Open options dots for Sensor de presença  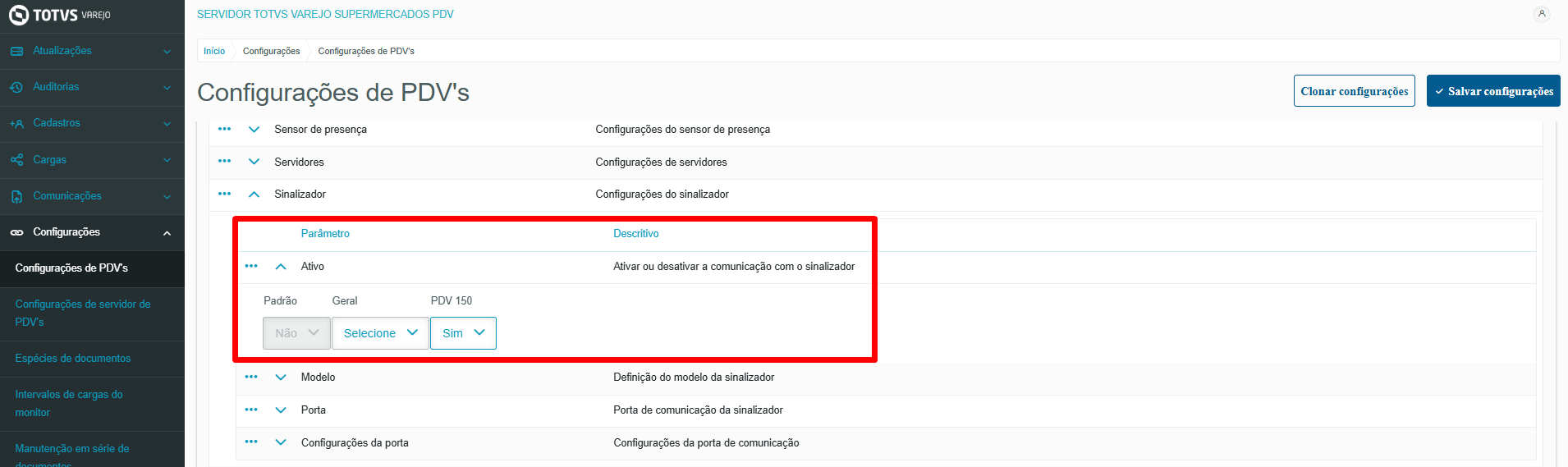pos(224,129)
